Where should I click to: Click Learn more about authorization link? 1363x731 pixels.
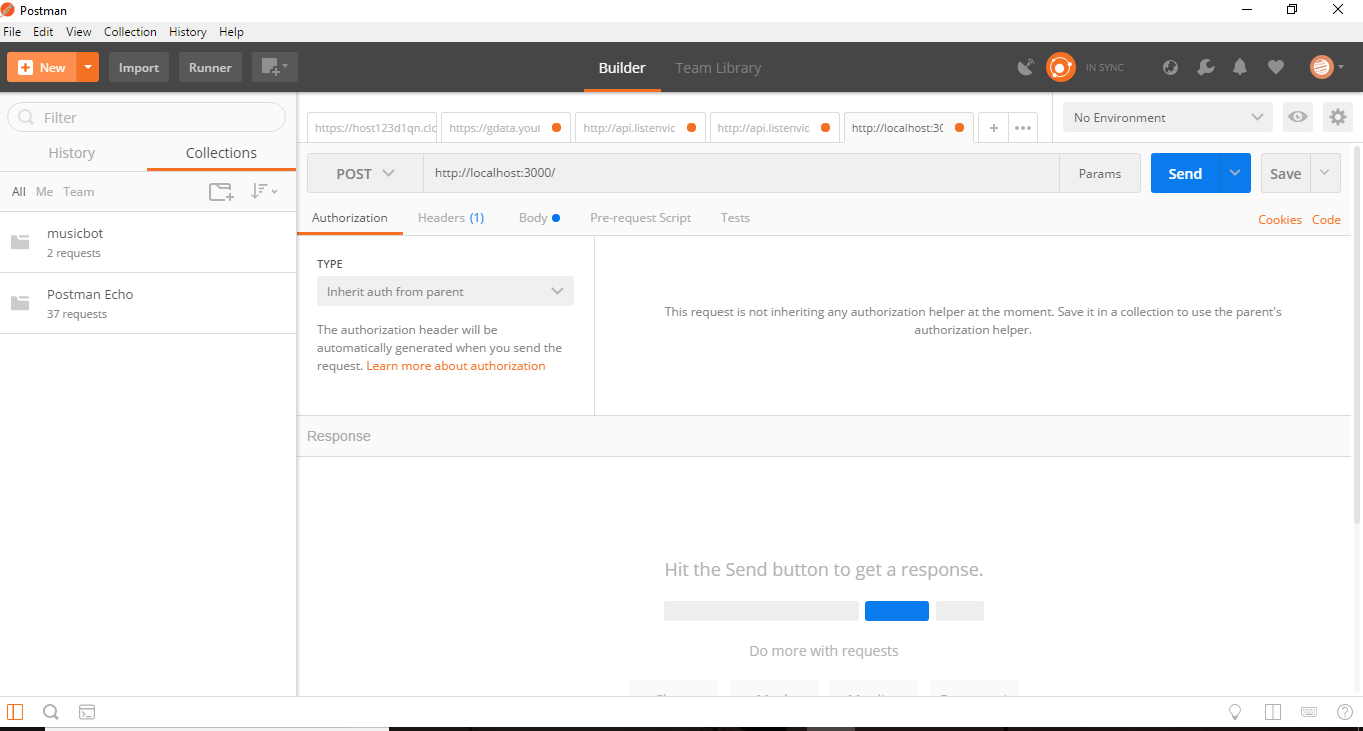pos(456,366)
